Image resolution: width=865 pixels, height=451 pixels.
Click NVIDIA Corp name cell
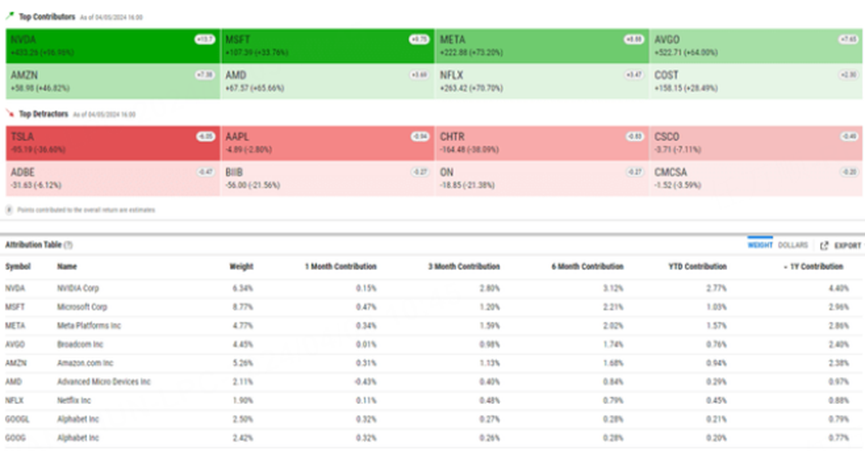click(78, 288)
